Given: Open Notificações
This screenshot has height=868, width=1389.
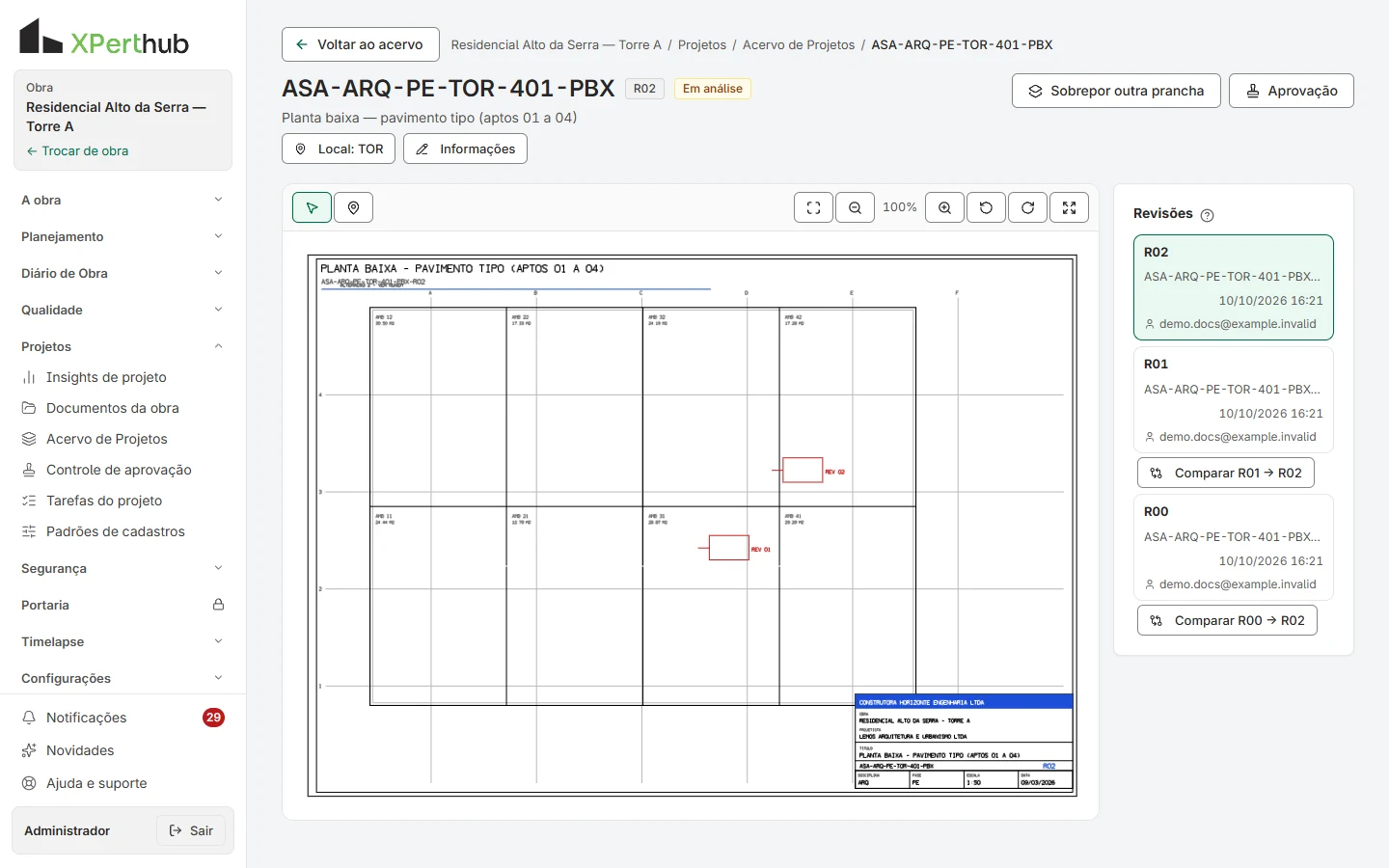Looking at the screenshot, I should click(x=123, y=718).
